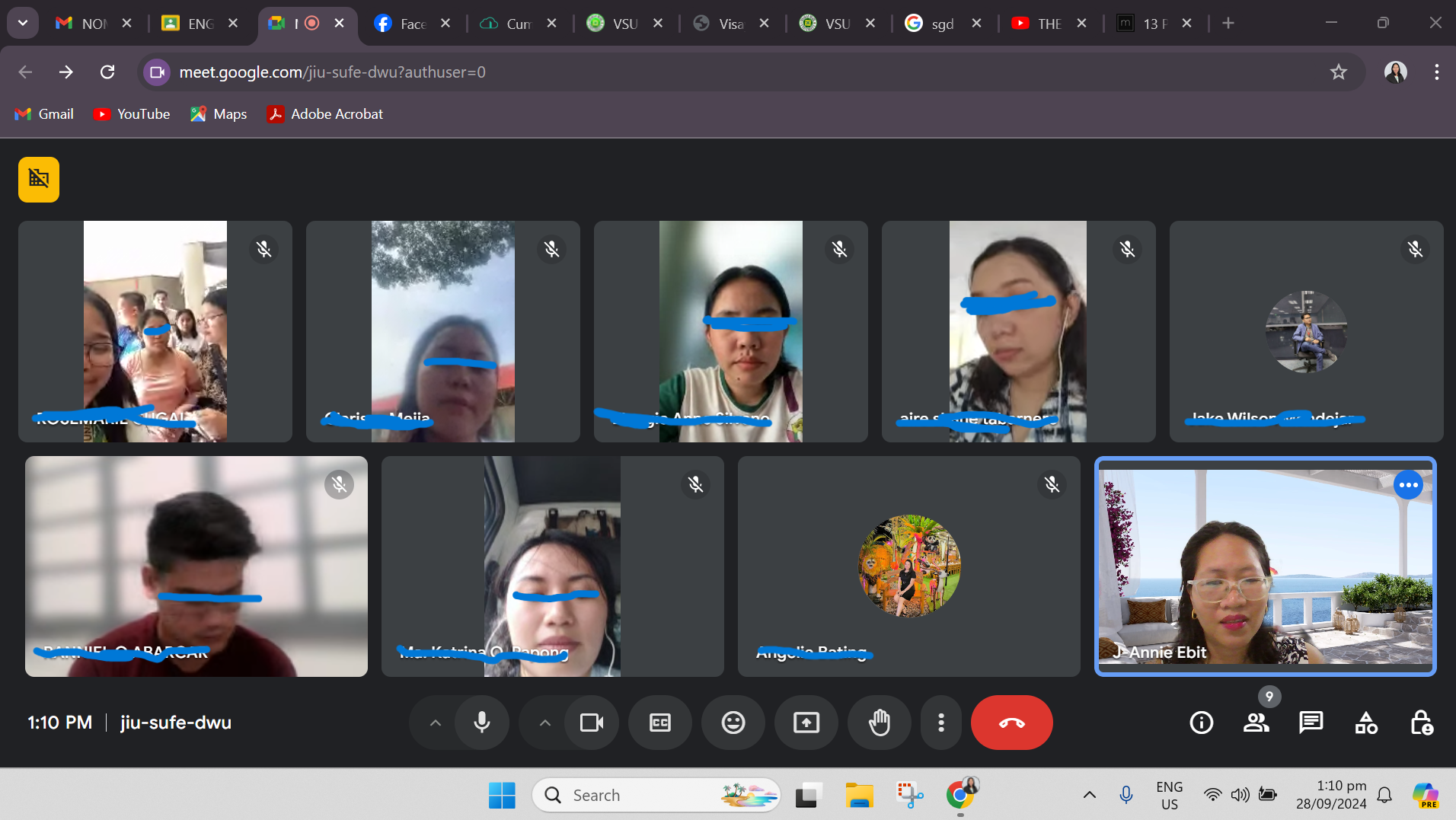Show the participants people list

click(1256, 723)
